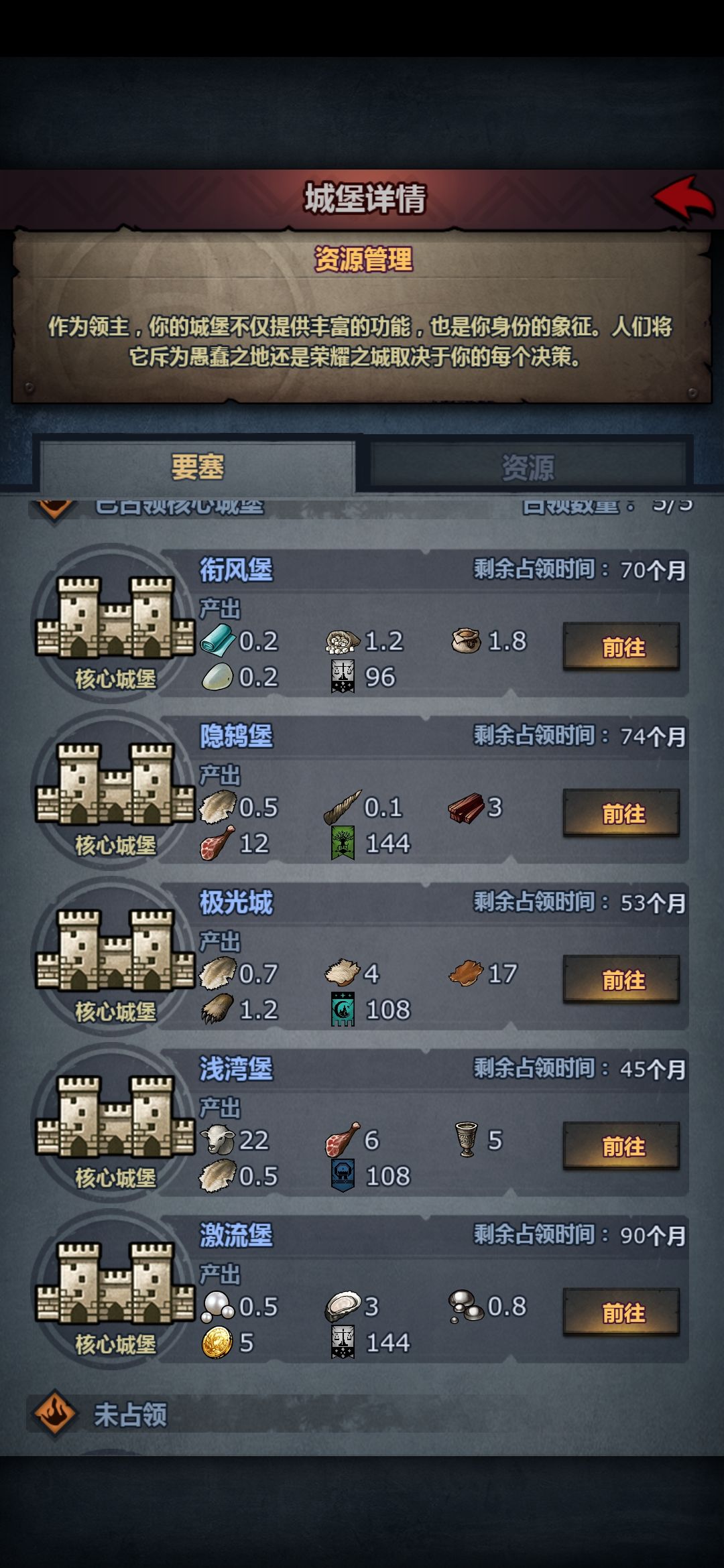Click the goblet resource icon
This screenshot has height=1568, width=724.
tap(467, 1139)
